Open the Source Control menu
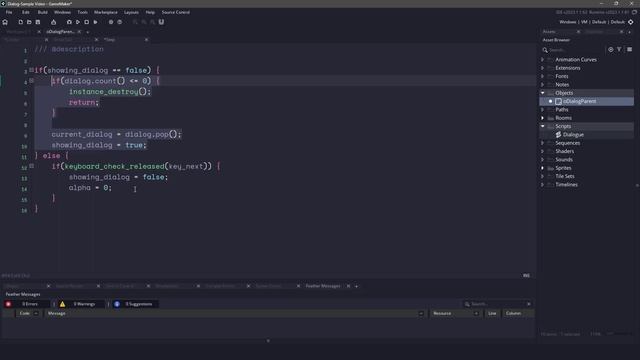The height and width of the screenshot is (360, 640). (176, 12)
